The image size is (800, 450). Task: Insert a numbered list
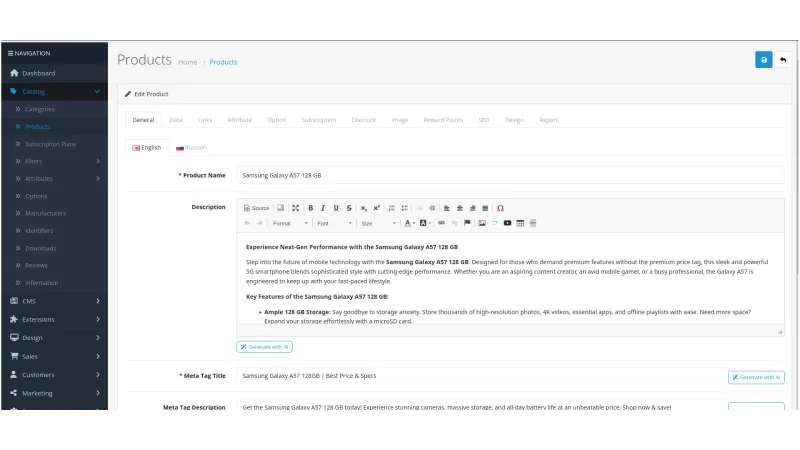[391, 208]
